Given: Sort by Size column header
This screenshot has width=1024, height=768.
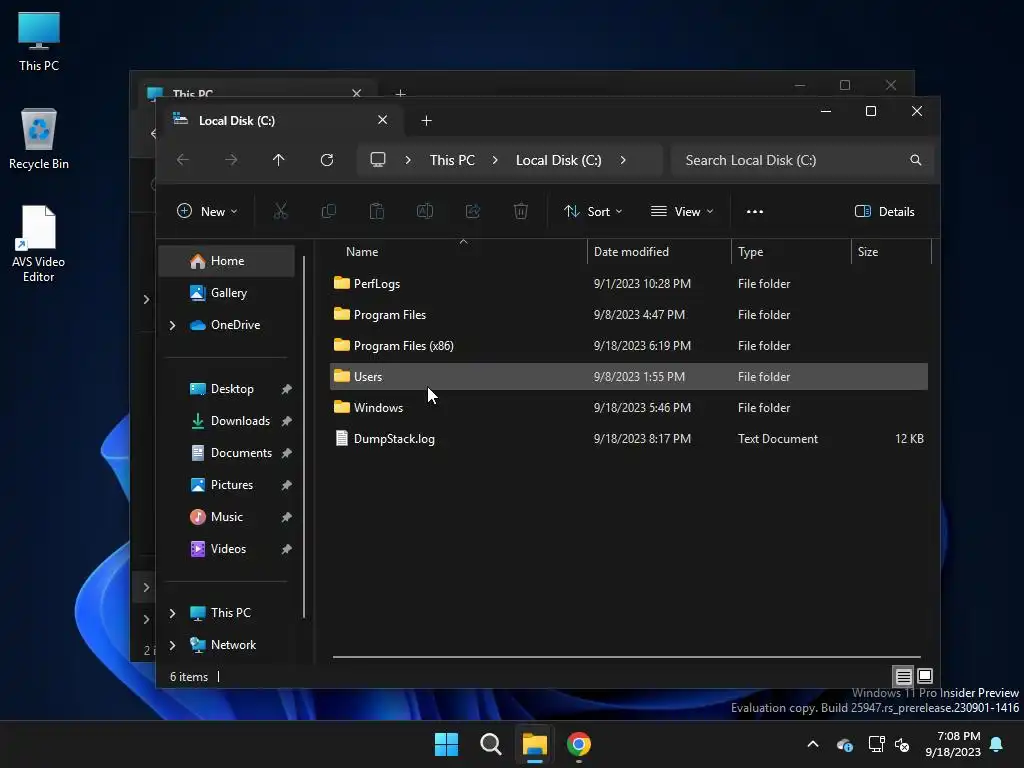Looking at the screenshot, I should point(891,251).
